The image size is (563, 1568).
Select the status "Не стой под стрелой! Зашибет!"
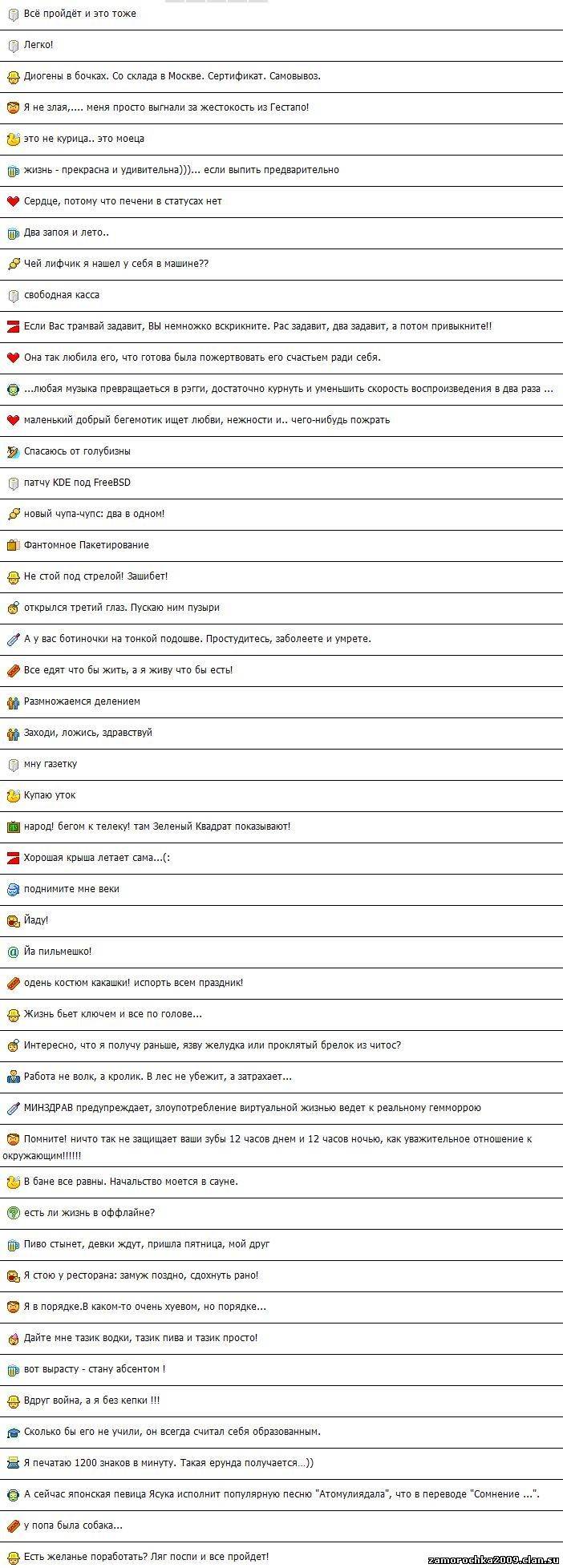[95, 576]
